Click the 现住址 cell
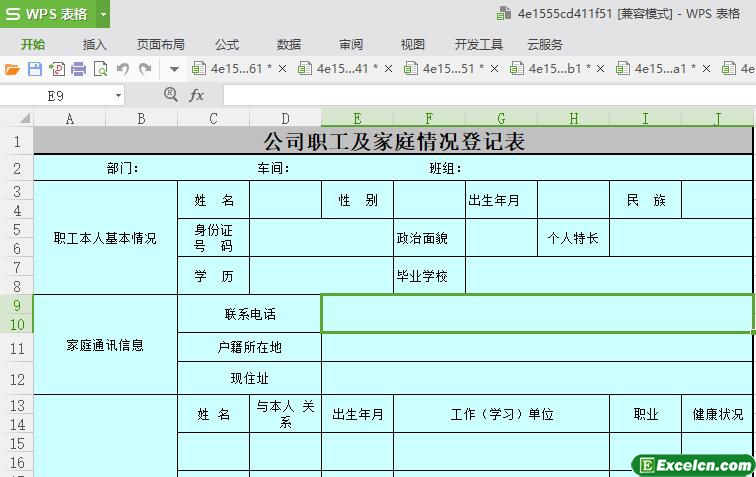756x477 pixels. tap(250, 378)
